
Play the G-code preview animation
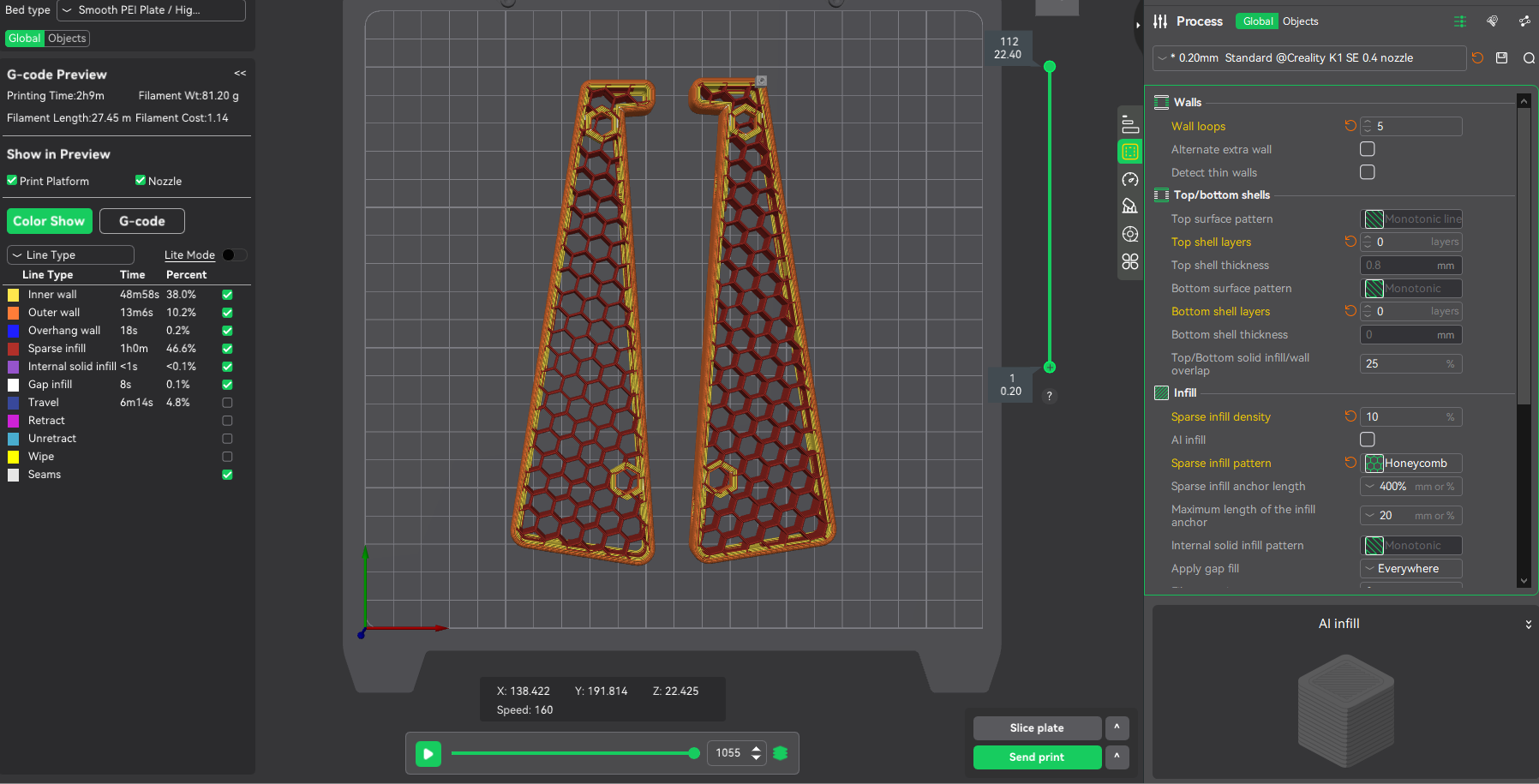coord(428,753)
